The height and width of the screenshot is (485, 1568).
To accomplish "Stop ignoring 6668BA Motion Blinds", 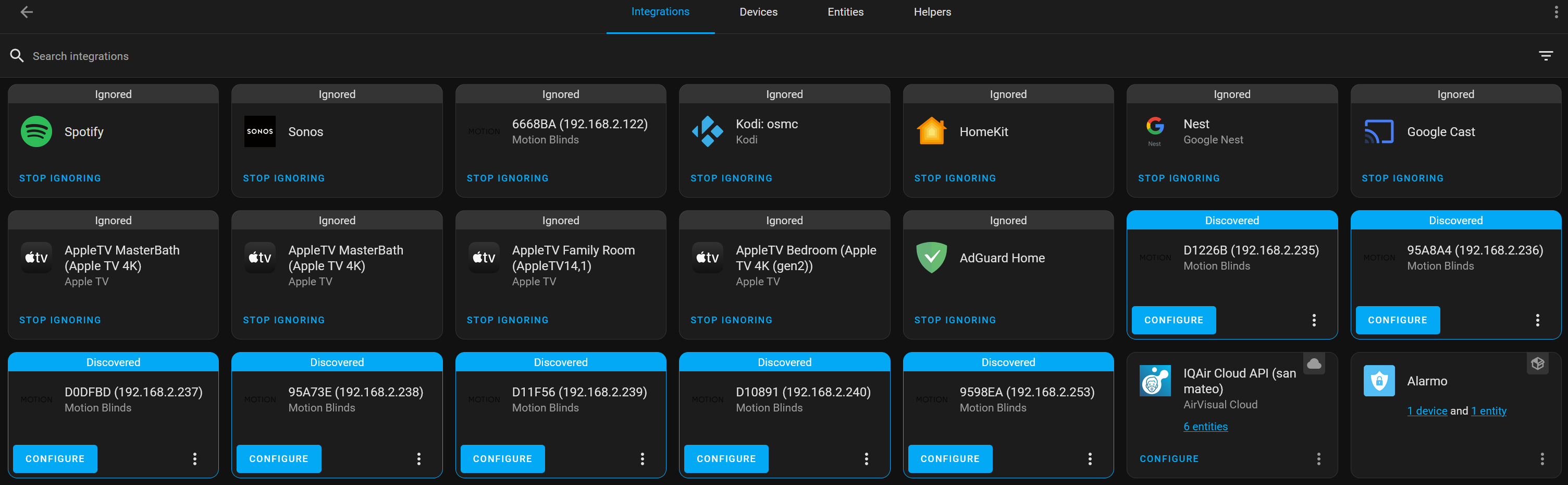I will click(x=508, y=178).
